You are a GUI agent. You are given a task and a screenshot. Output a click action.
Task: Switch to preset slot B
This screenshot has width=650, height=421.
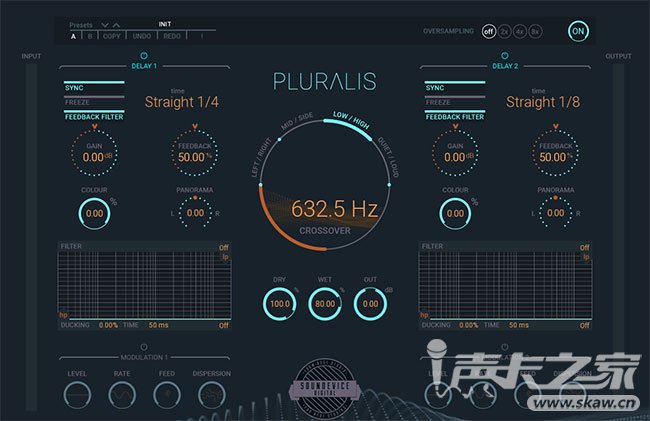(90, 36)
